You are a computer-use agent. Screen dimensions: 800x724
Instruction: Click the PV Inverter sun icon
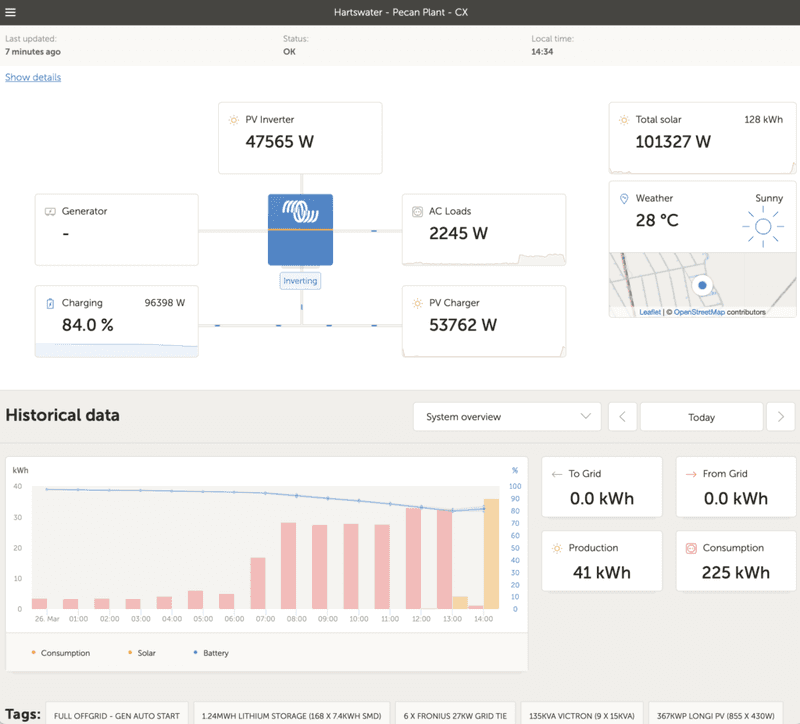click(233, 119)
